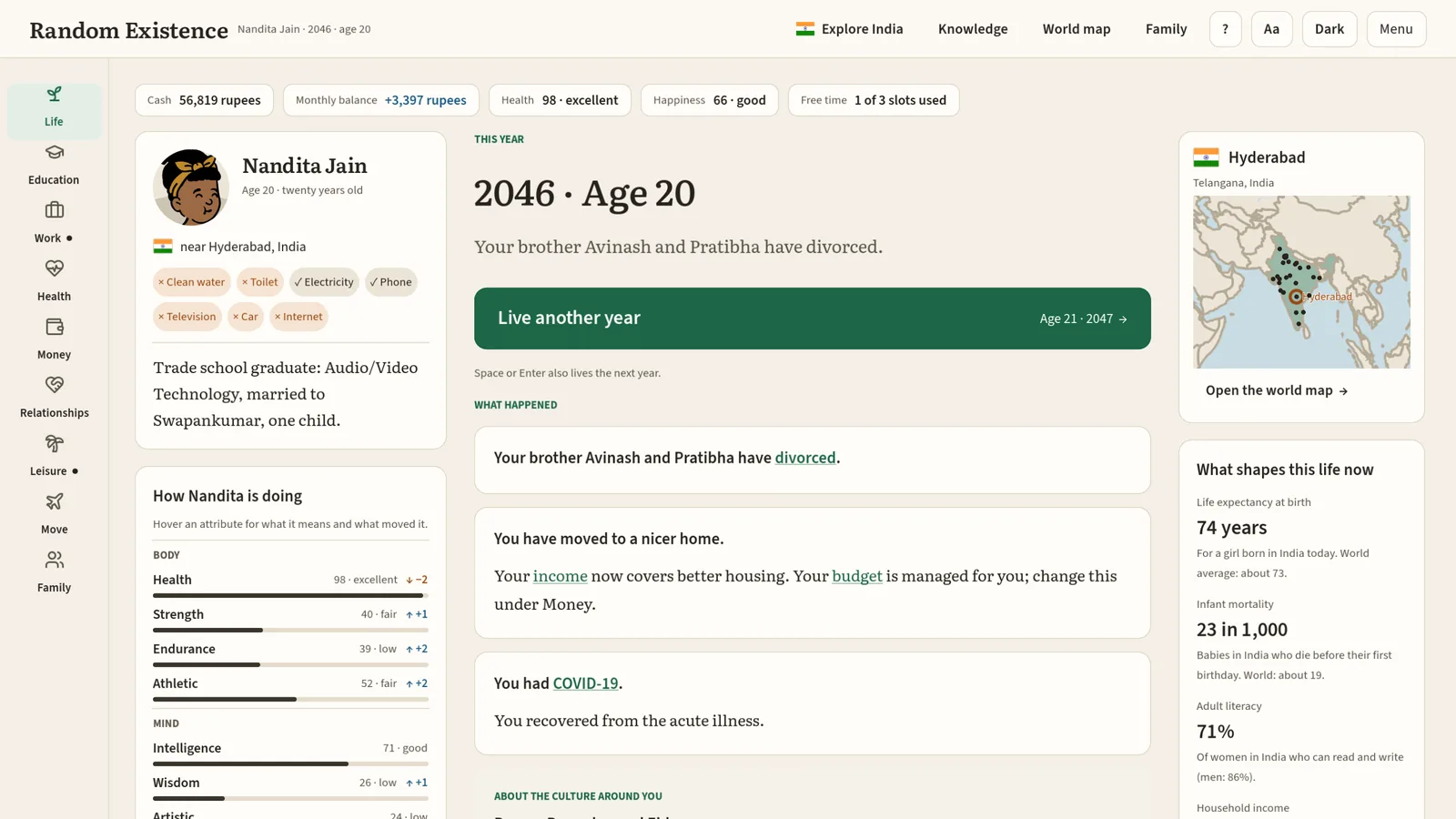Open the Menu button
The image size is (1456, 819).
pyautogui.click(x=1396, y=29)
